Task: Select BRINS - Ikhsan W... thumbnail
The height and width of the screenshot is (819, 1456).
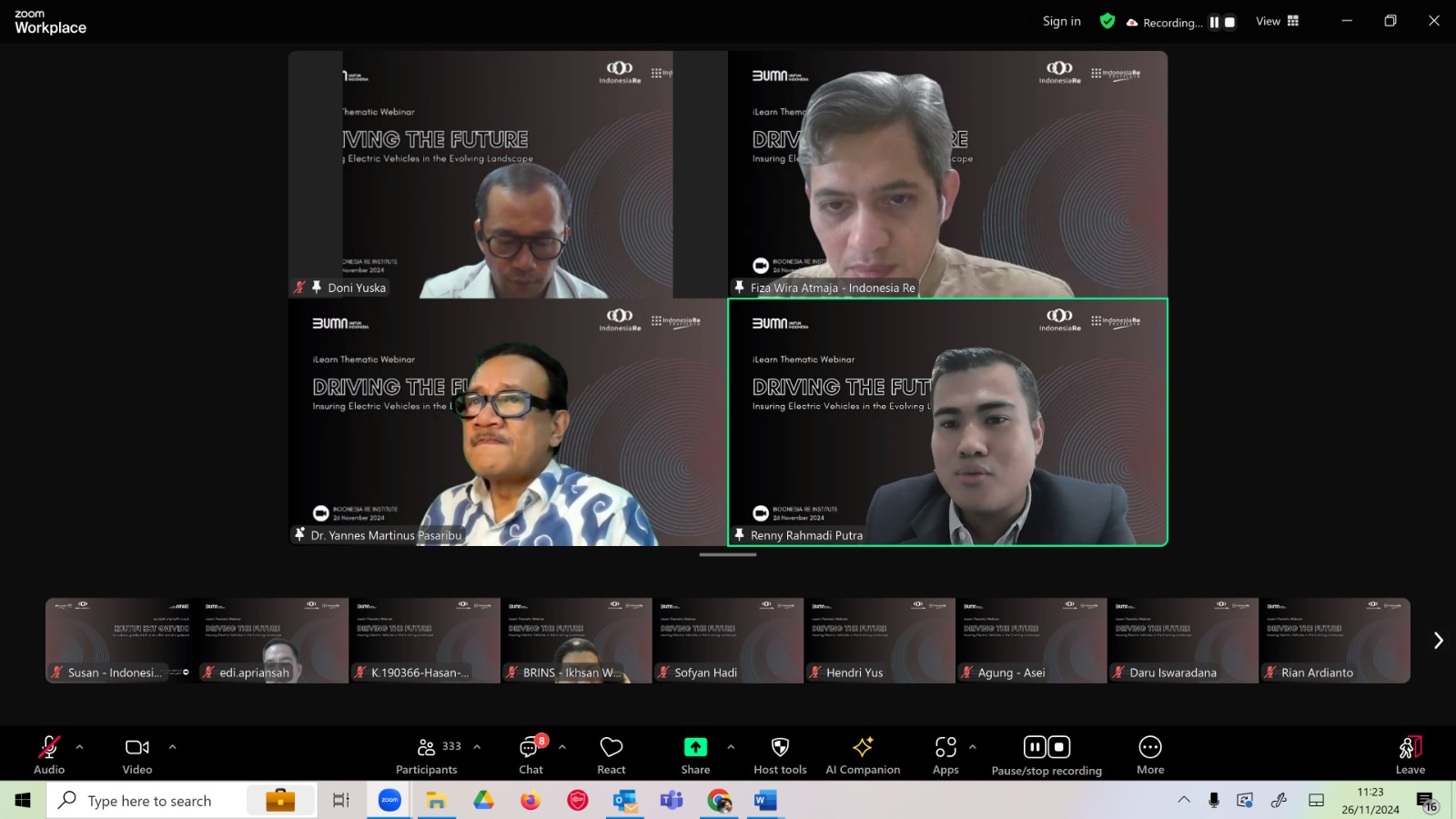Action: pos(577,641)
